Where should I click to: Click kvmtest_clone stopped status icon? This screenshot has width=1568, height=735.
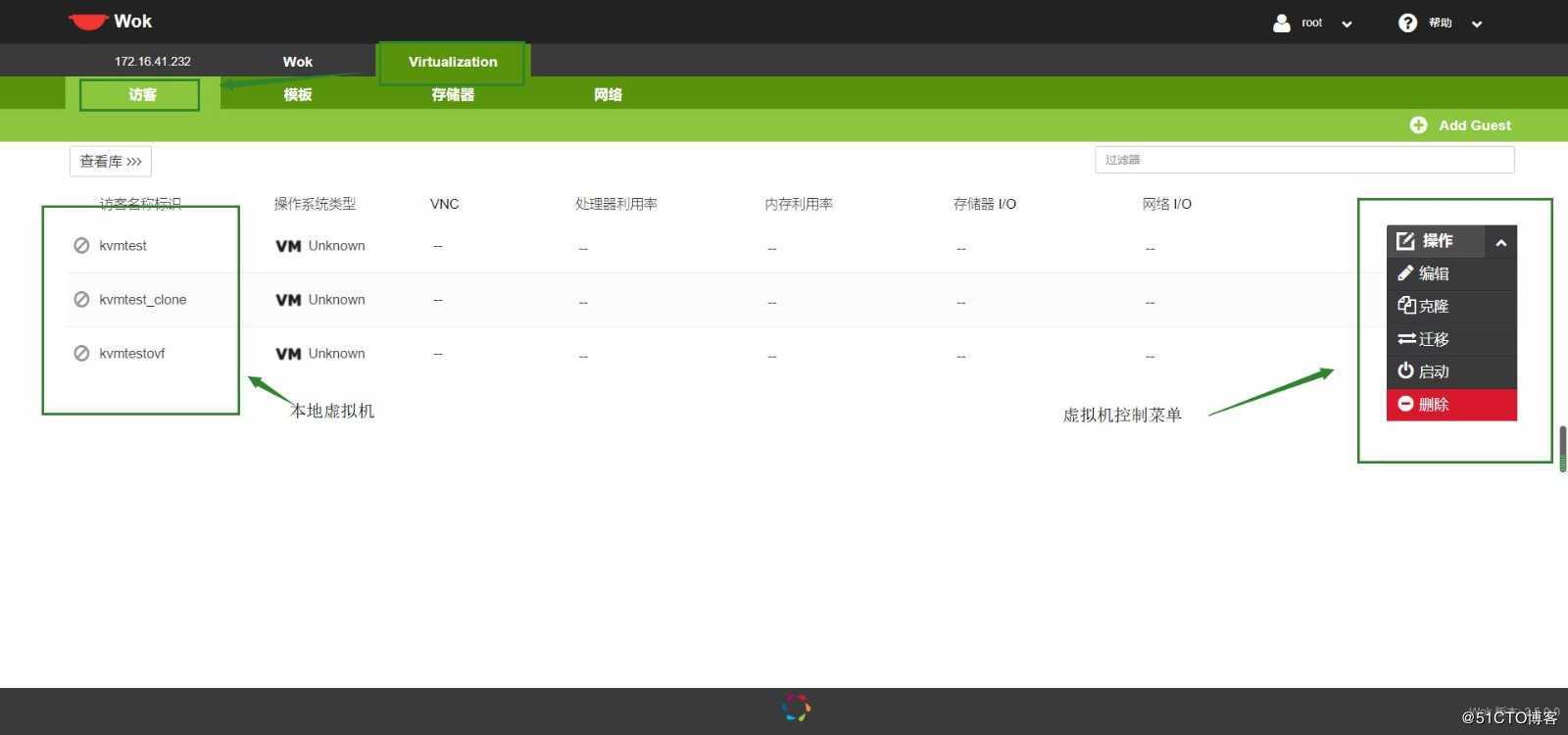tap(81, 299)
